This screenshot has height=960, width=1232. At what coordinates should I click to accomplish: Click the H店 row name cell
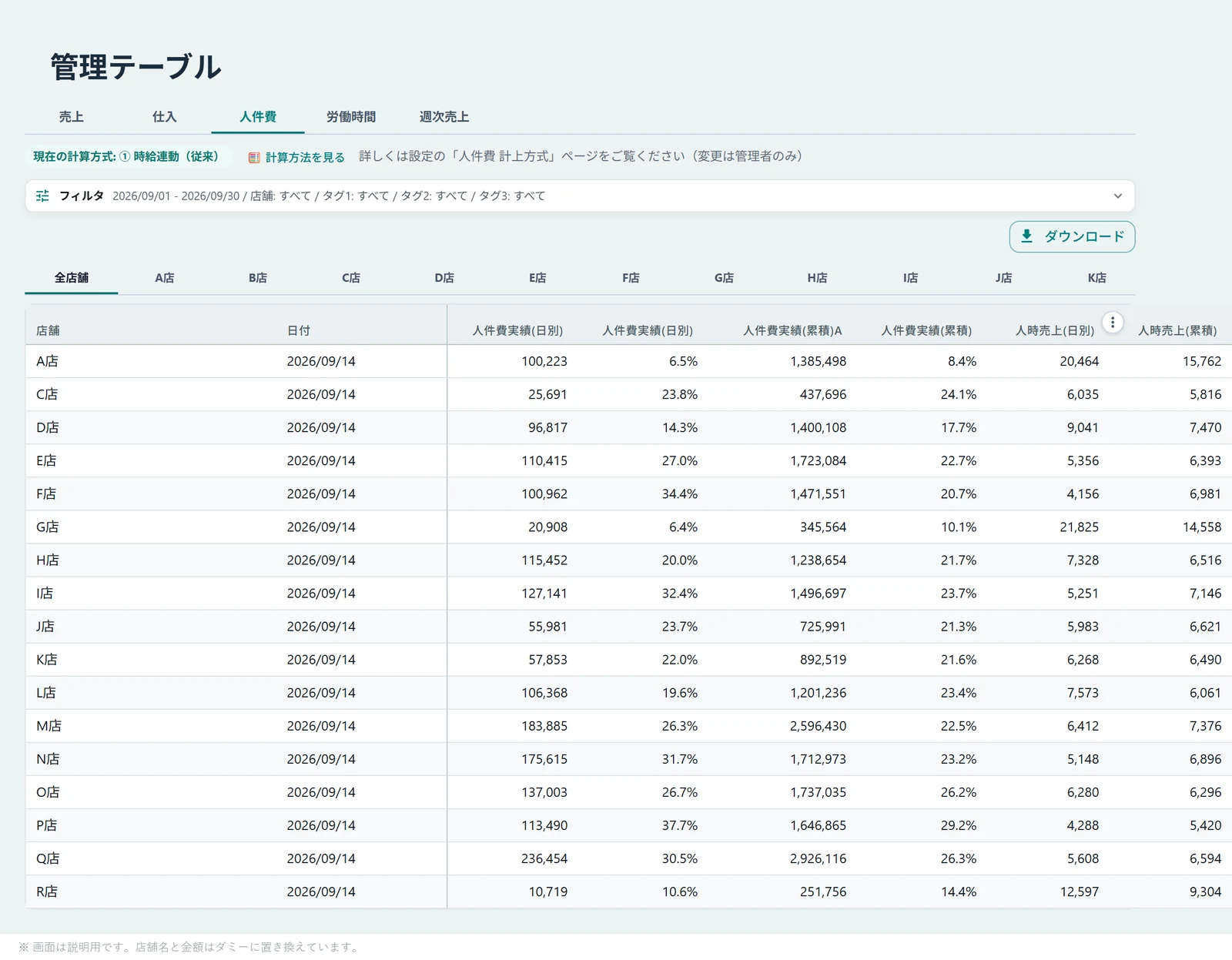48,560
